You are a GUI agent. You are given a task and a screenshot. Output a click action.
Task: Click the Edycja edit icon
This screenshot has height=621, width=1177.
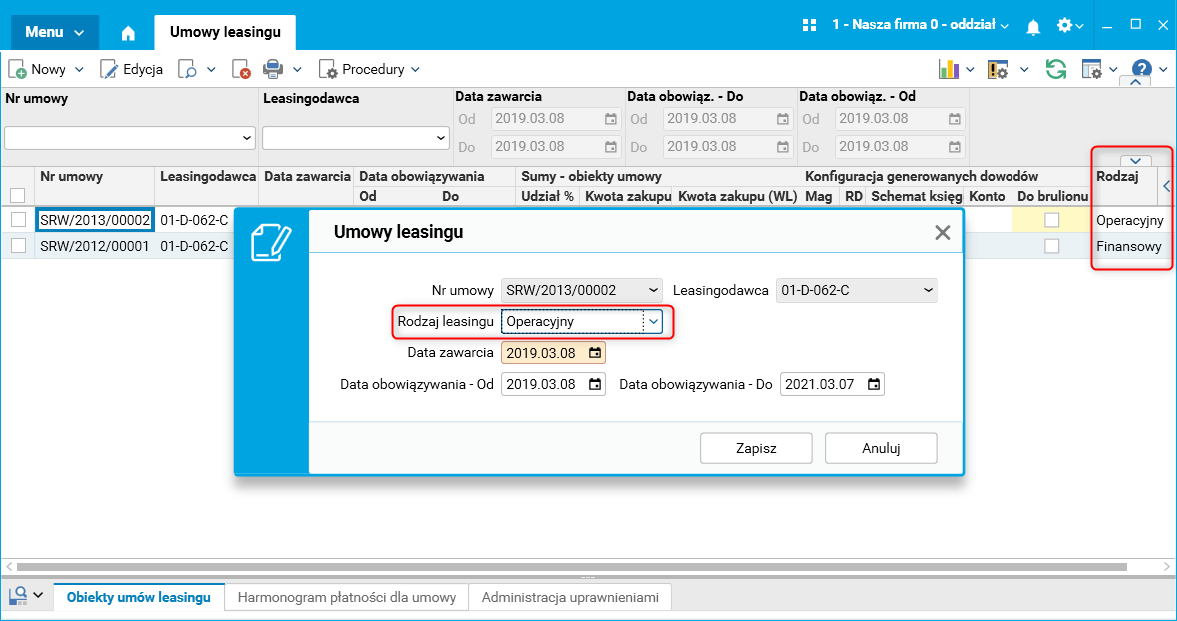(109, 70)
